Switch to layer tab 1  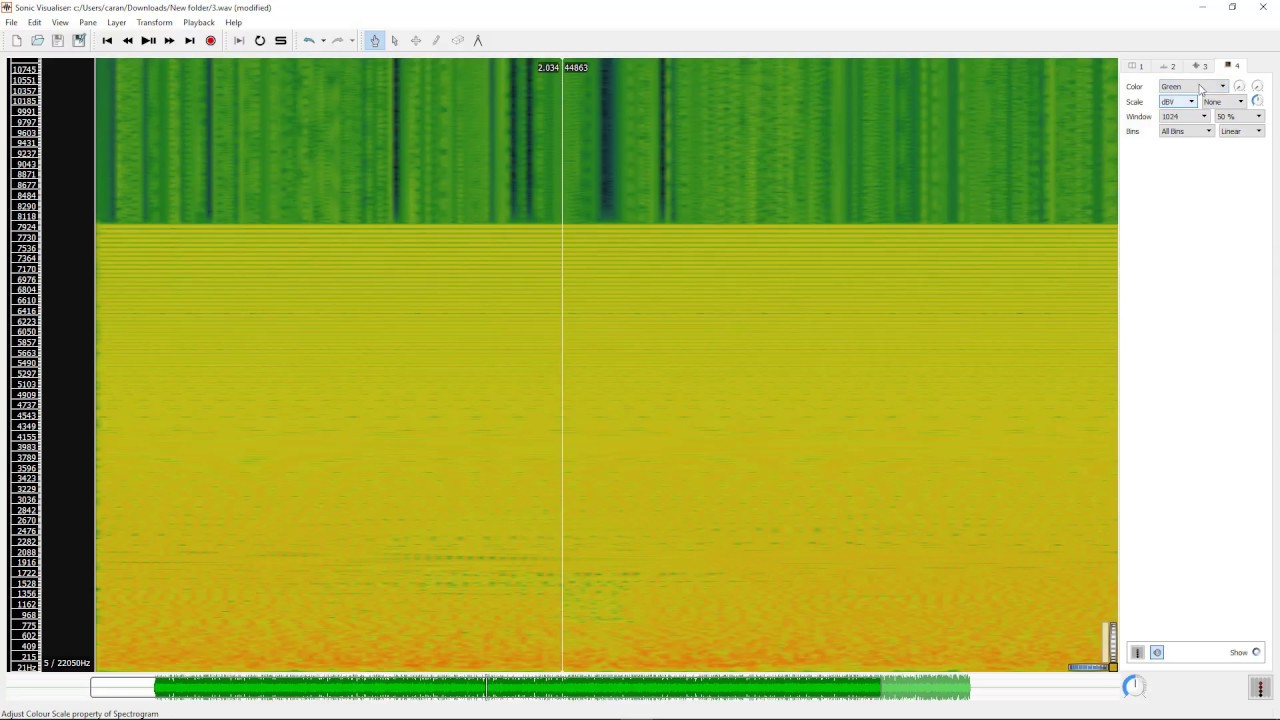coord(1136,66)
